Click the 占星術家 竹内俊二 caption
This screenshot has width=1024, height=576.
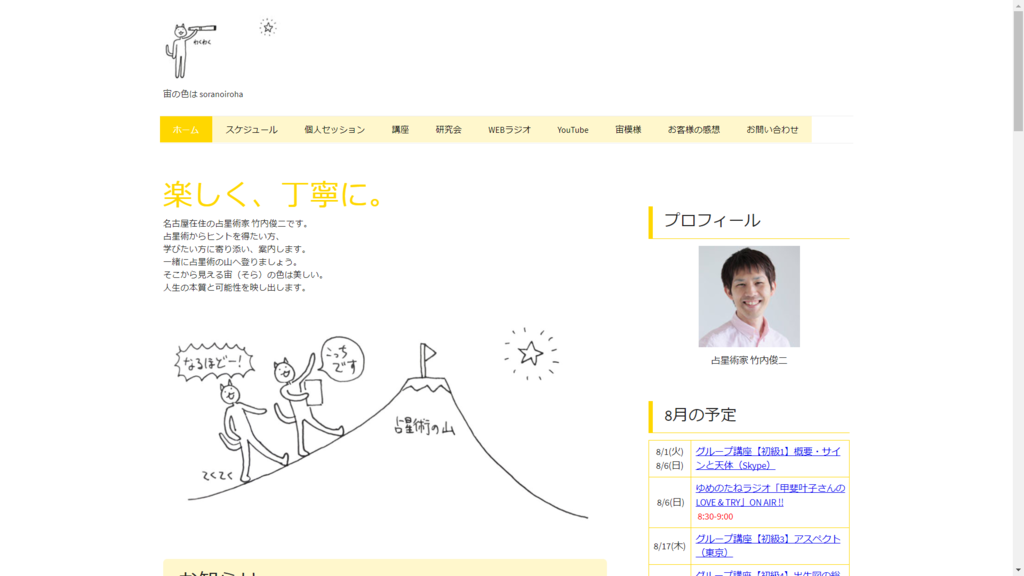point(749,360)
